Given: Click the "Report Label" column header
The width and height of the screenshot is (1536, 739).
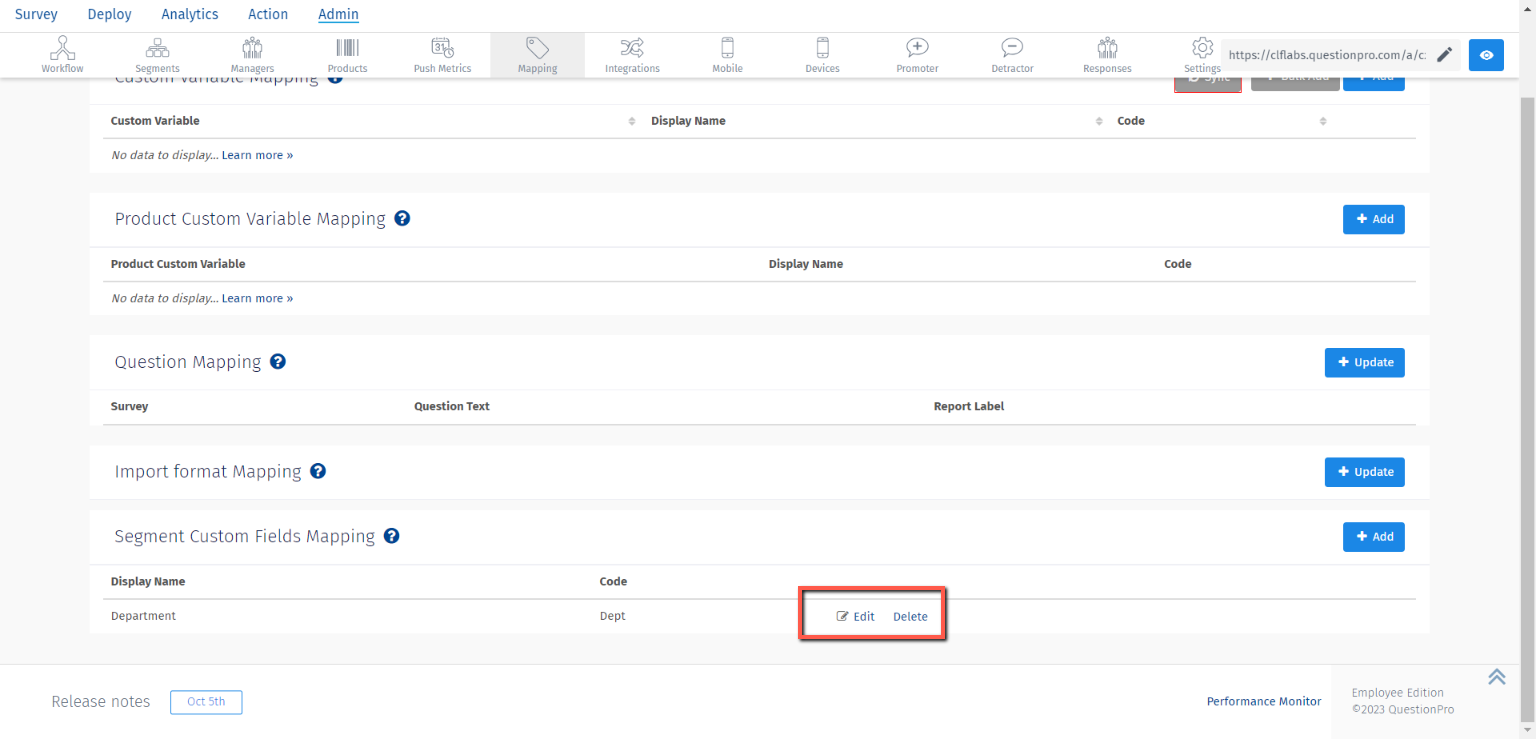Looking at the screenshot, I should (x=969, y=406).
